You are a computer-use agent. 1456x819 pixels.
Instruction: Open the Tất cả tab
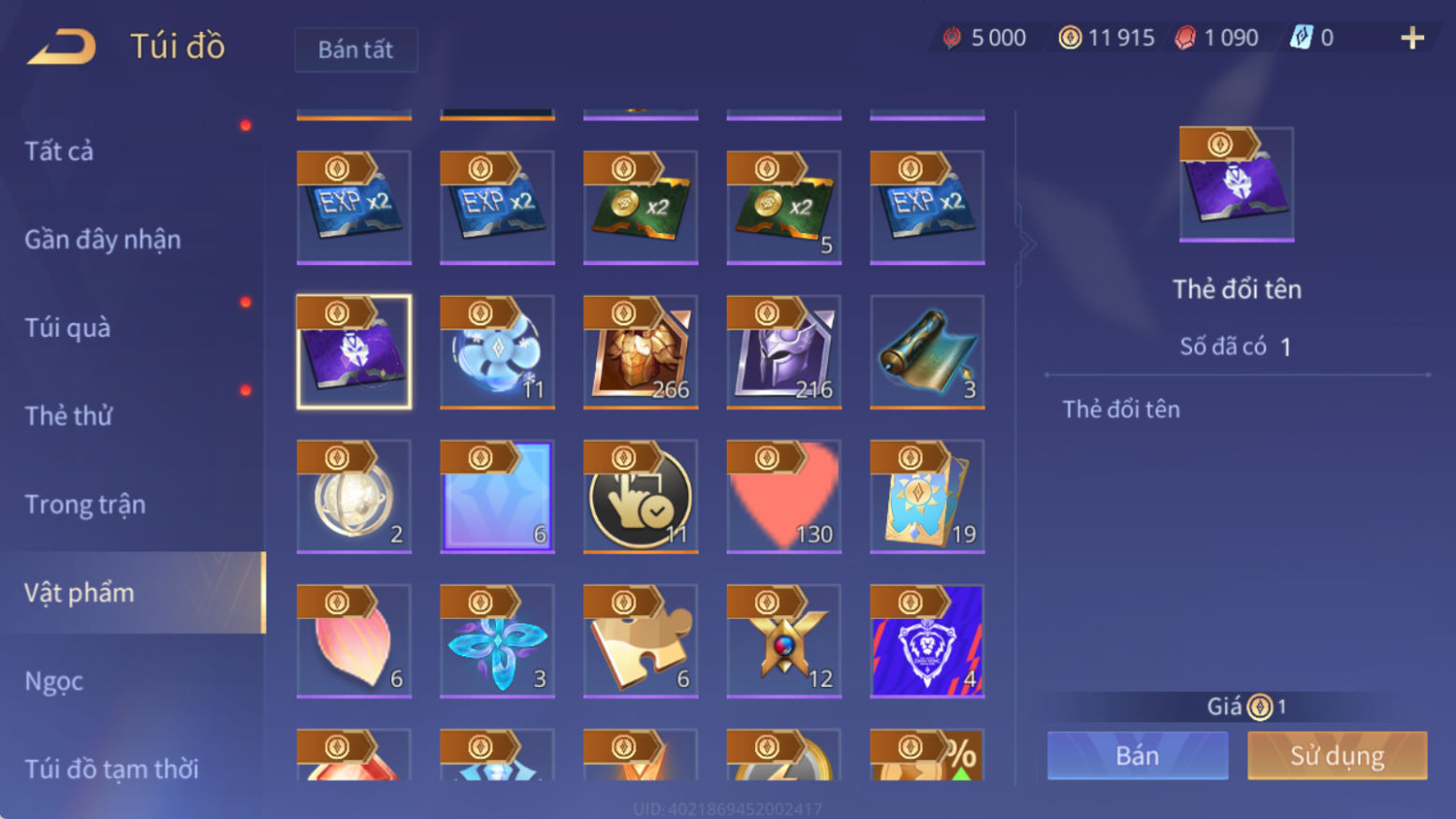59,151
